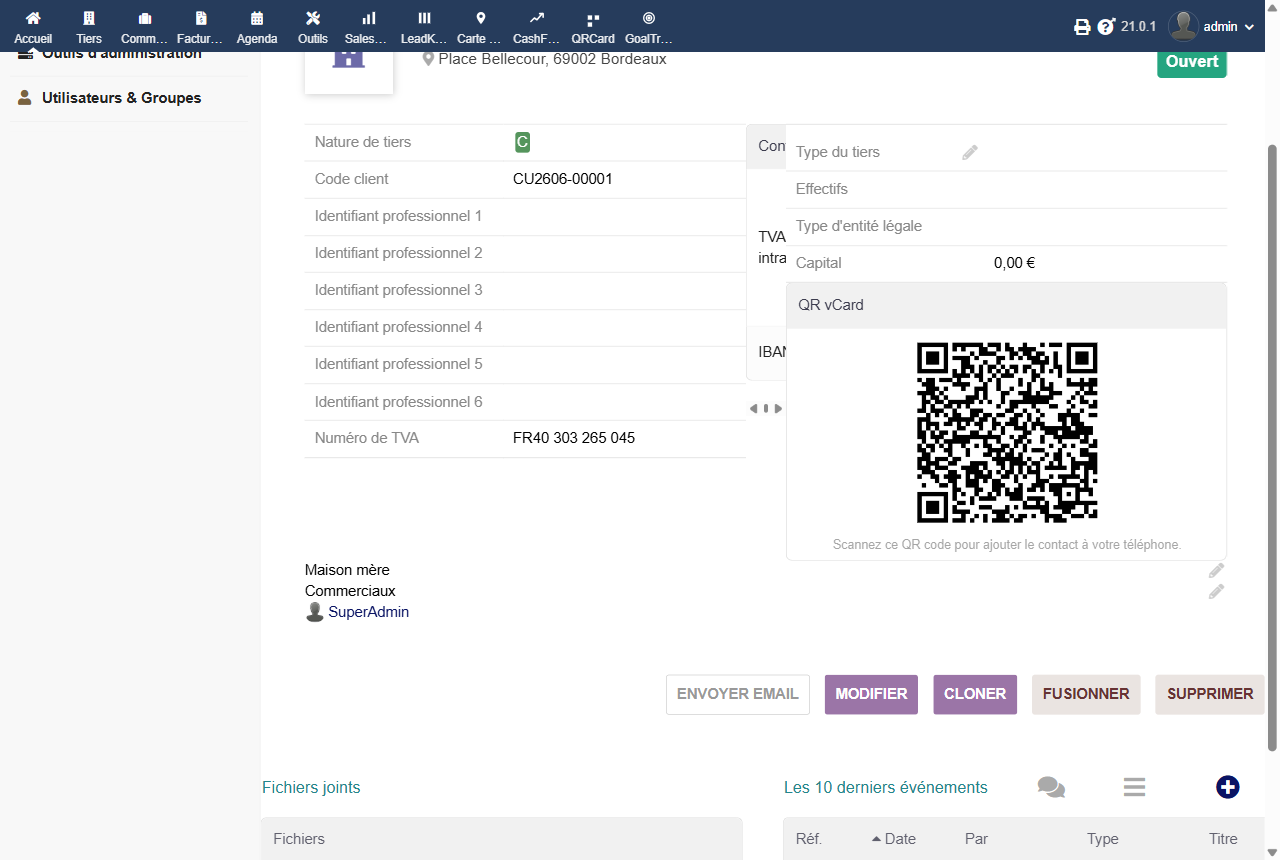
Task: Click the Fusionner button
Action: pos(1086,694)
